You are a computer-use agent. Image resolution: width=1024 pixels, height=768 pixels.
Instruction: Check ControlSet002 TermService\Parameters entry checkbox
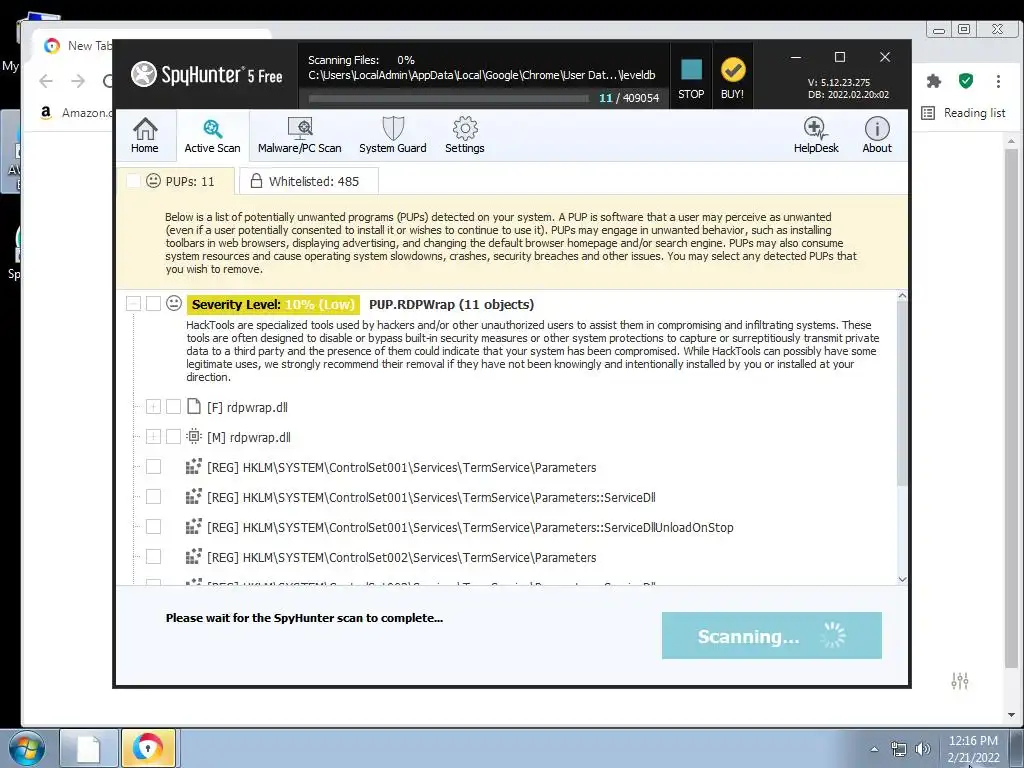point(153,556)
